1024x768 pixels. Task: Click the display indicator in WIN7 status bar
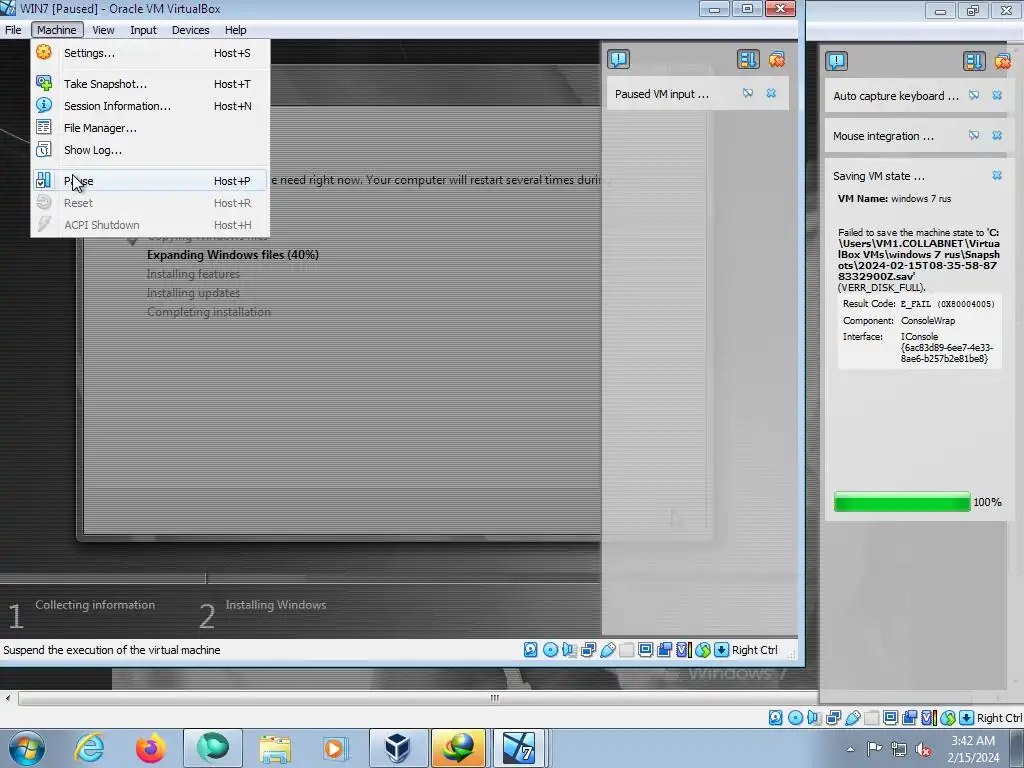coord(645,650)
